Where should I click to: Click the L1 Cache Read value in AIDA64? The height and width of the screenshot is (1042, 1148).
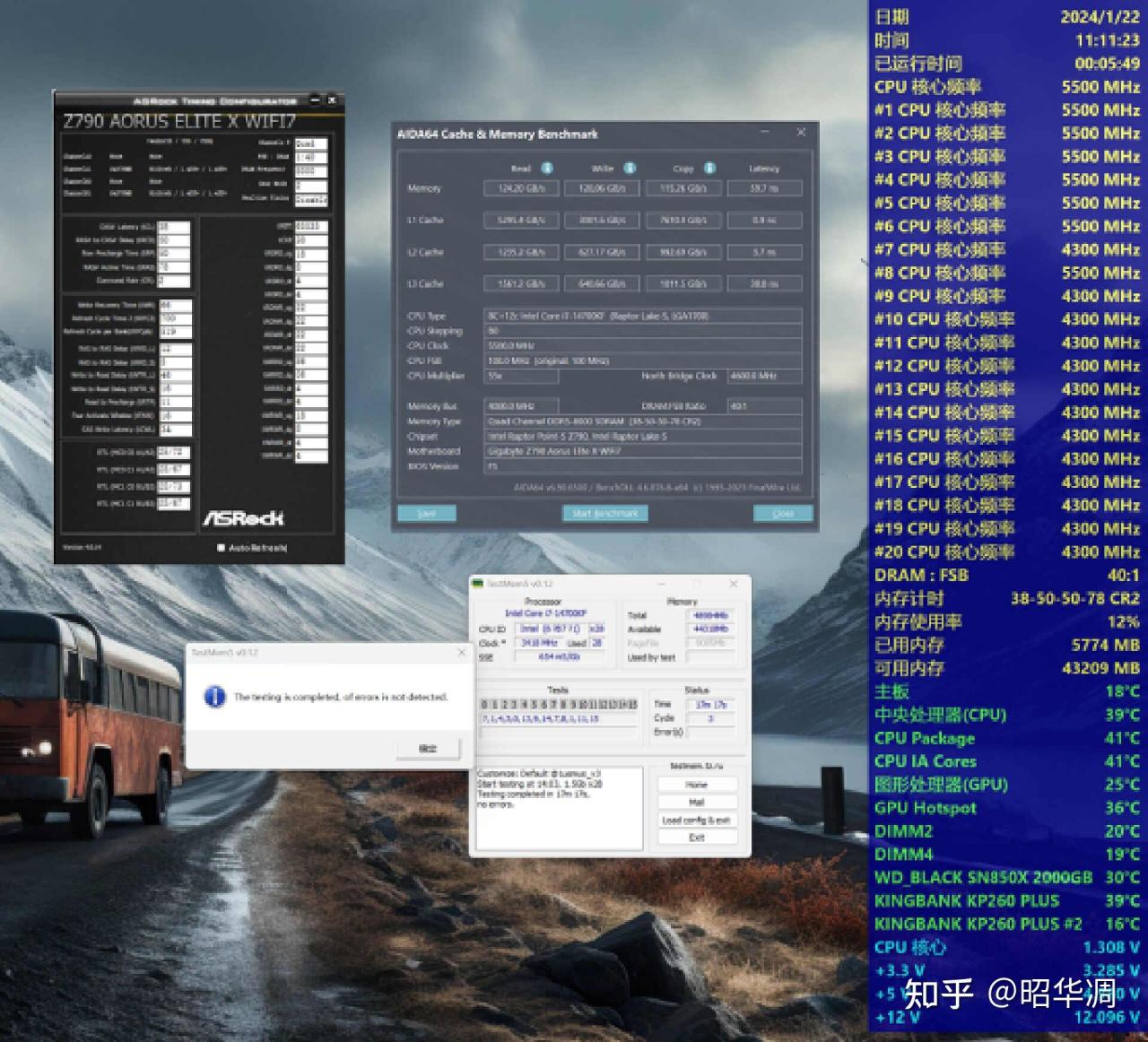[x=521, y=221]
